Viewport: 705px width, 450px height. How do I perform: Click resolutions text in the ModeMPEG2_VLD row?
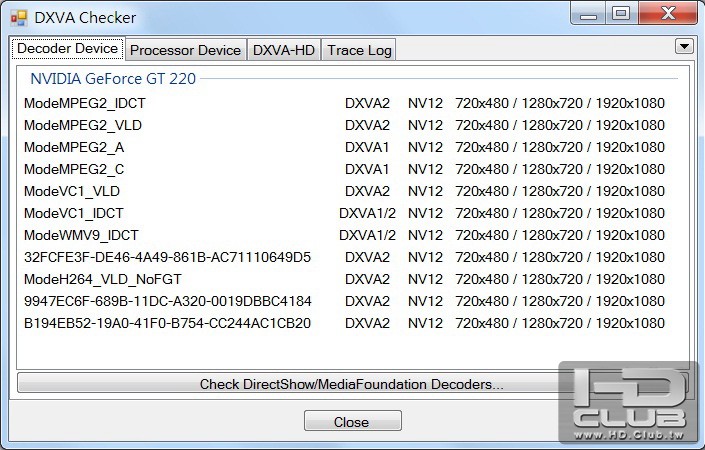click(560, 125)
